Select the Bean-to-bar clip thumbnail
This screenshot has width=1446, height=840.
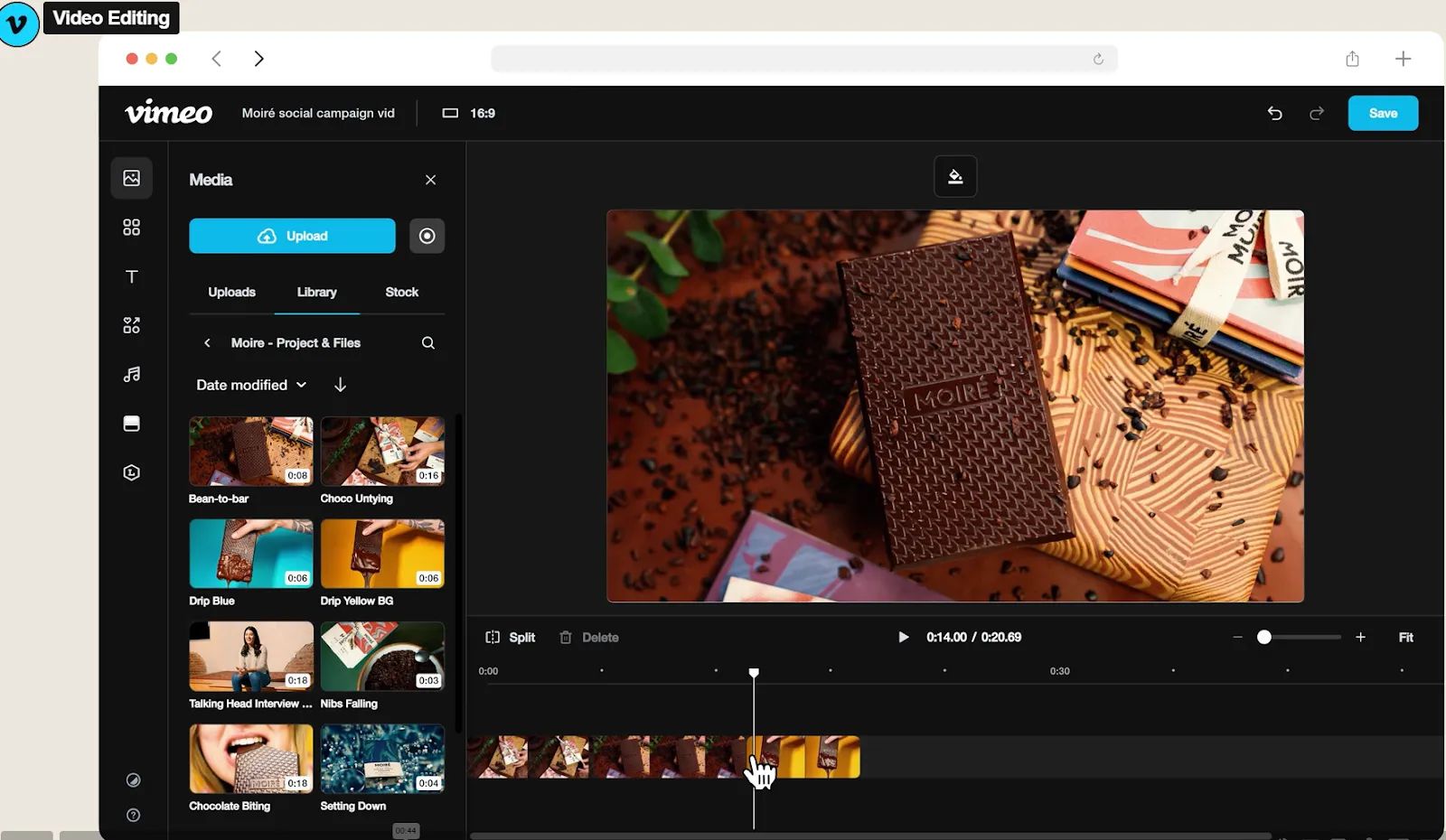click(x=251, y=452)
